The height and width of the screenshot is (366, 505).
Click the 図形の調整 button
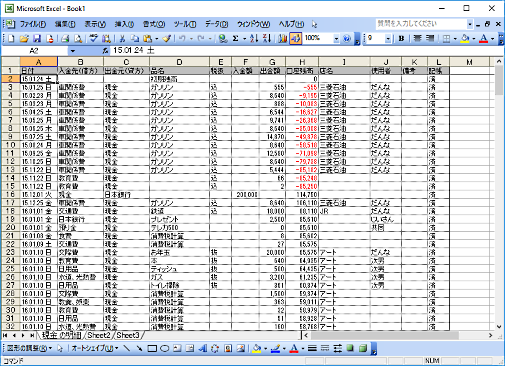click(x=29, y=349)
